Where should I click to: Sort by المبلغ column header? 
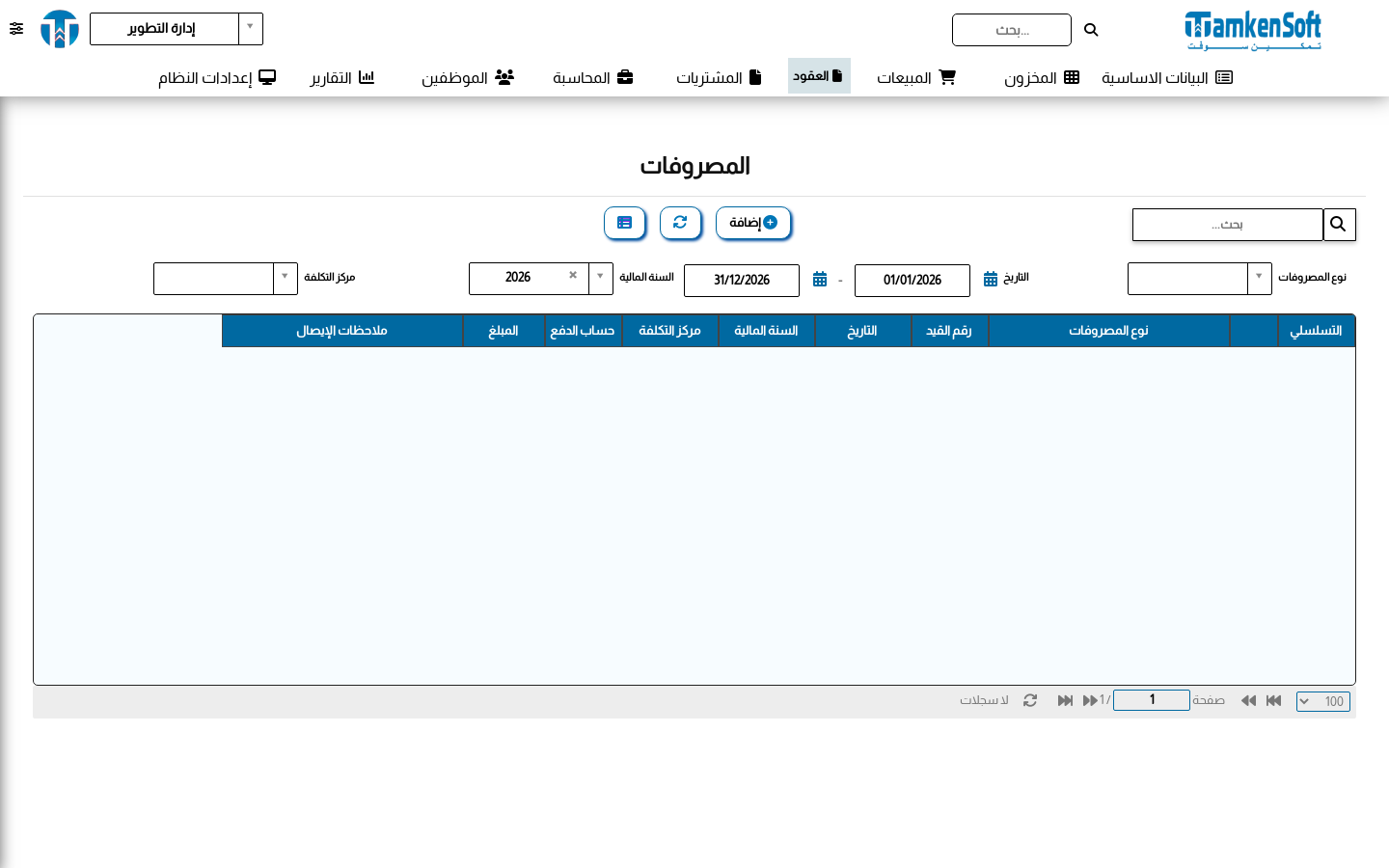click(504, 331)
